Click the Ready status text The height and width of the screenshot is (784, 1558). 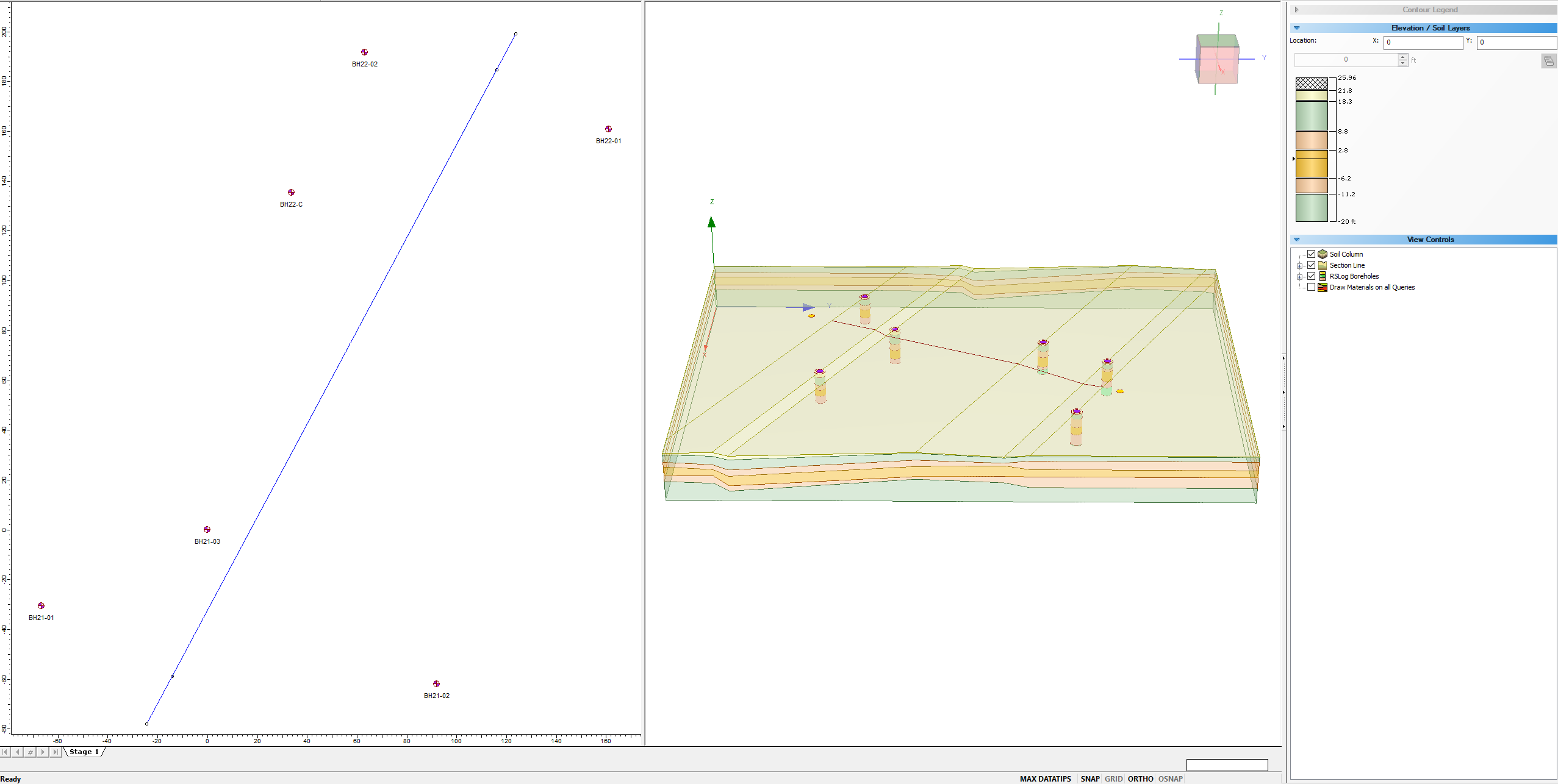[x=10, y=779]
